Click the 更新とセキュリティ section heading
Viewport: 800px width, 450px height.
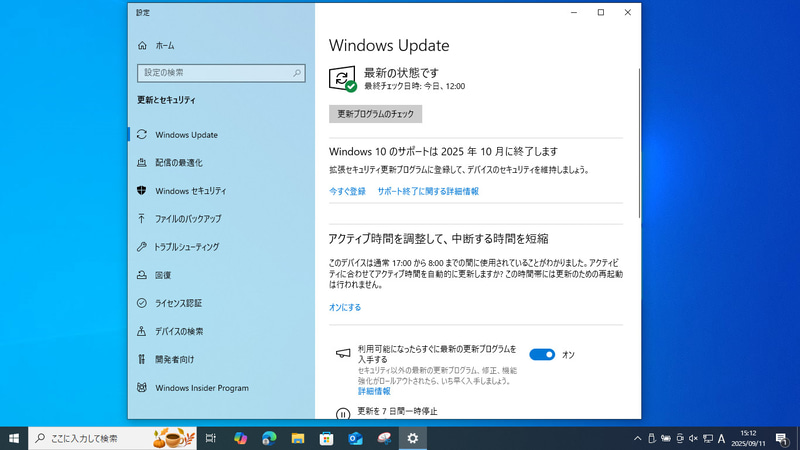(166, 100)
